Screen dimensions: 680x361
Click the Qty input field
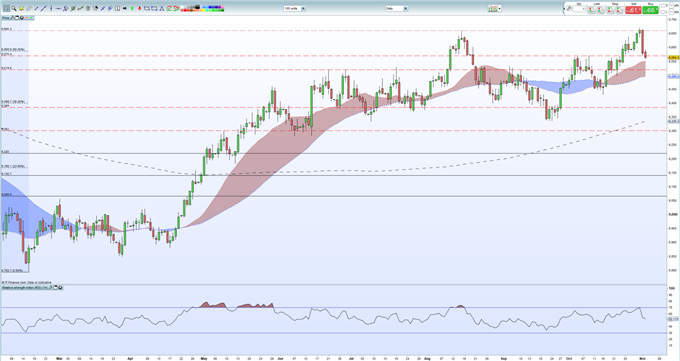pyautogui.click(x=579, y=9)
